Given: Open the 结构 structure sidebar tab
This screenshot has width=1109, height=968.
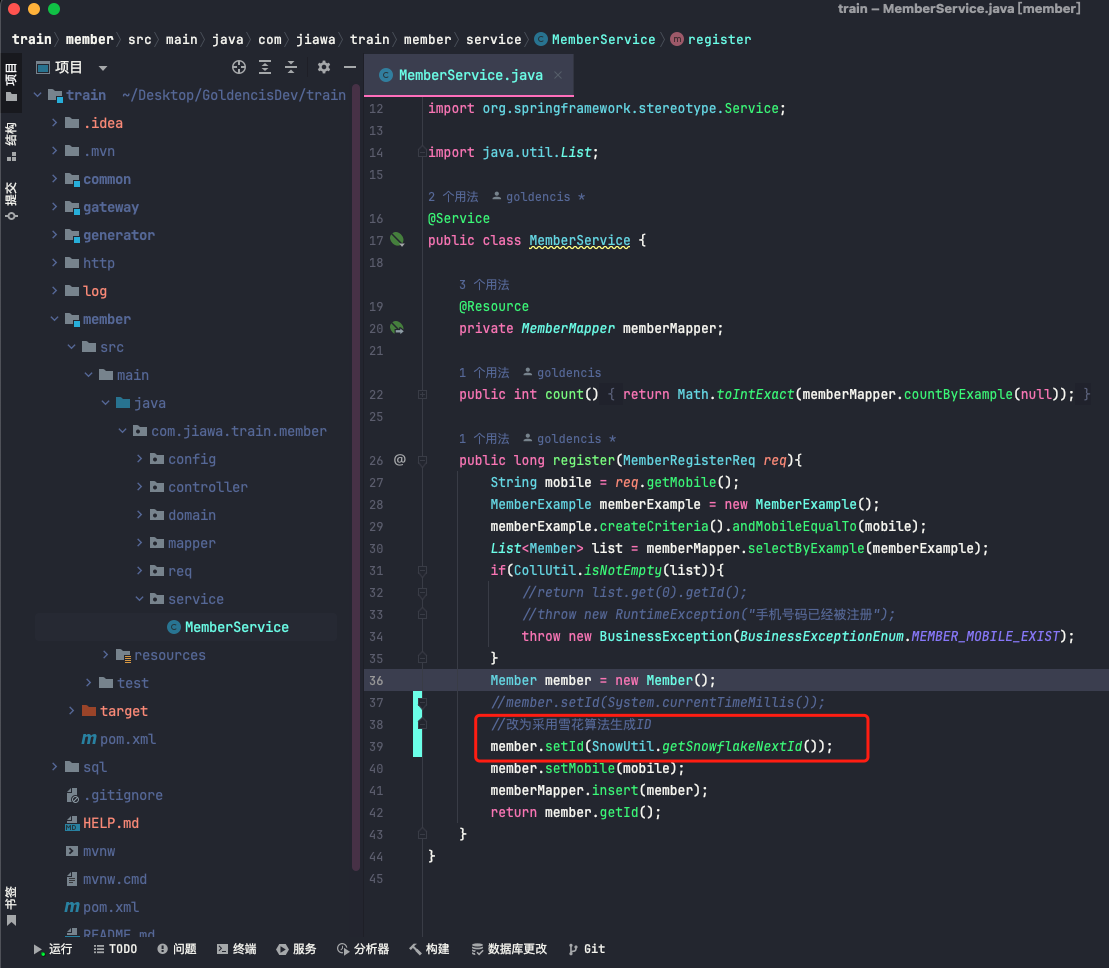Looking at the screenshot, I should click(11, 141).
